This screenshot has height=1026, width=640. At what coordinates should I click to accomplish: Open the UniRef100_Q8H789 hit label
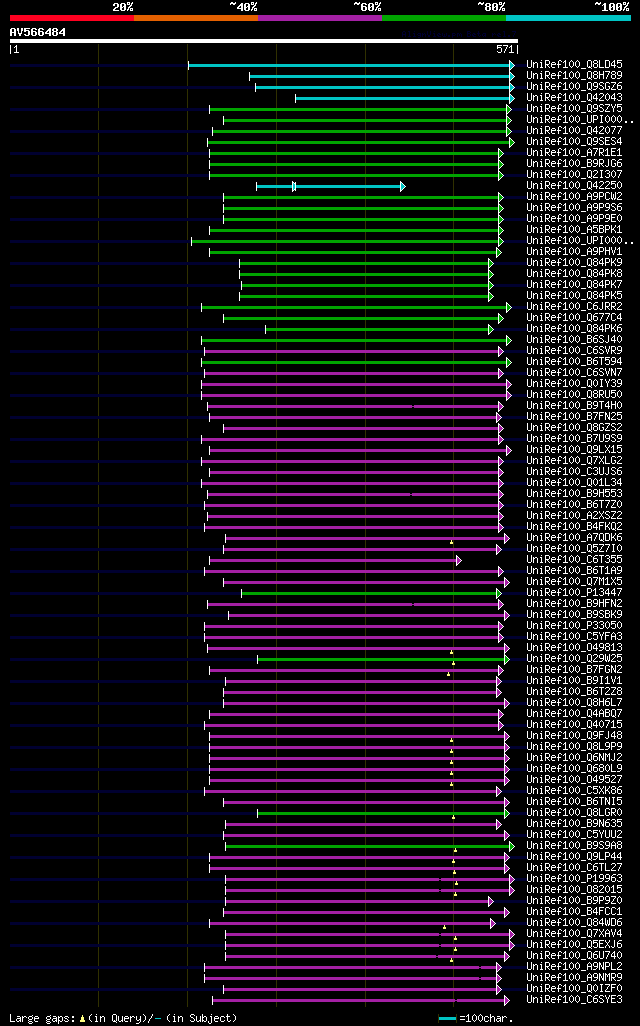575,76
